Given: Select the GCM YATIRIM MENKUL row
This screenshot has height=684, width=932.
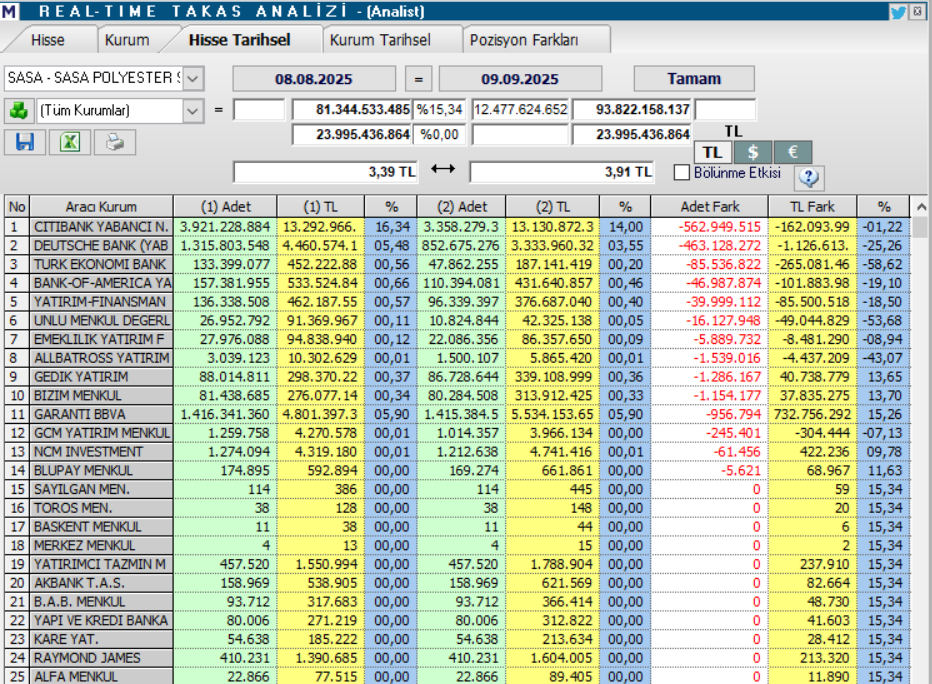Looking at the screenshot, I should coord(458,433).
